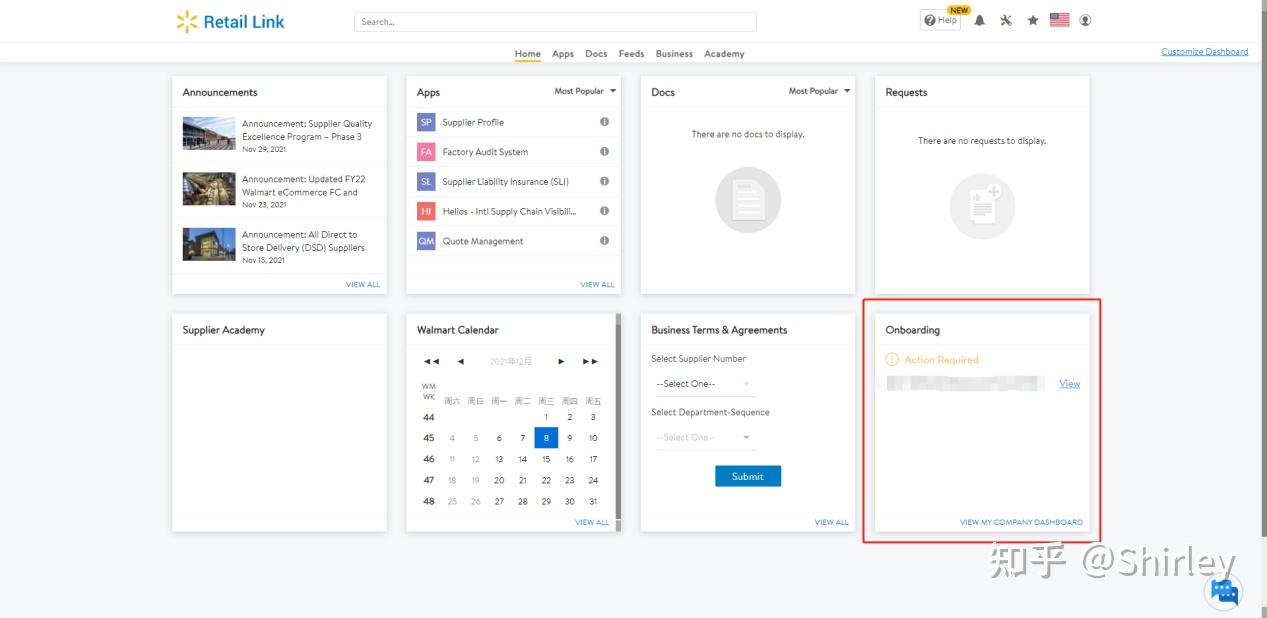Open the account profile icon
1267x618 pixels.
(1086, 19)
